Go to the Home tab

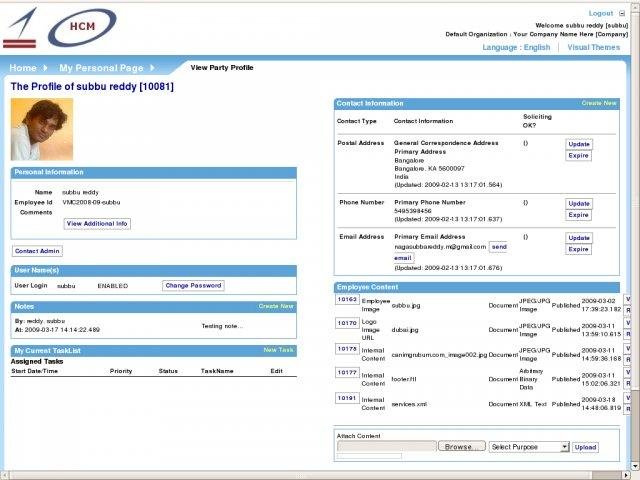23,68
